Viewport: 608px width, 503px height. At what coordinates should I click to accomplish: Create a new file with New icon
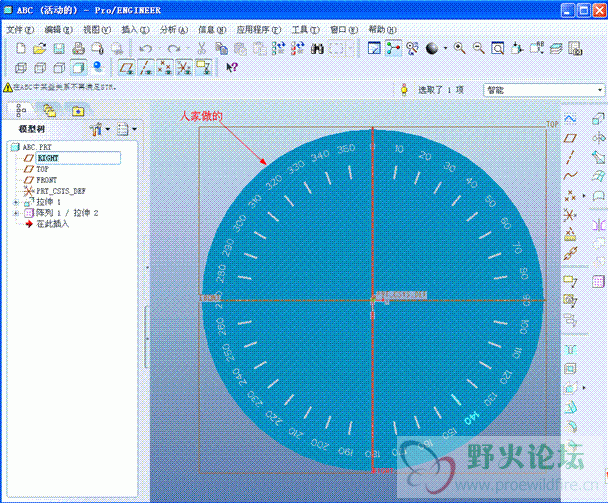click(x=21, y=48)
